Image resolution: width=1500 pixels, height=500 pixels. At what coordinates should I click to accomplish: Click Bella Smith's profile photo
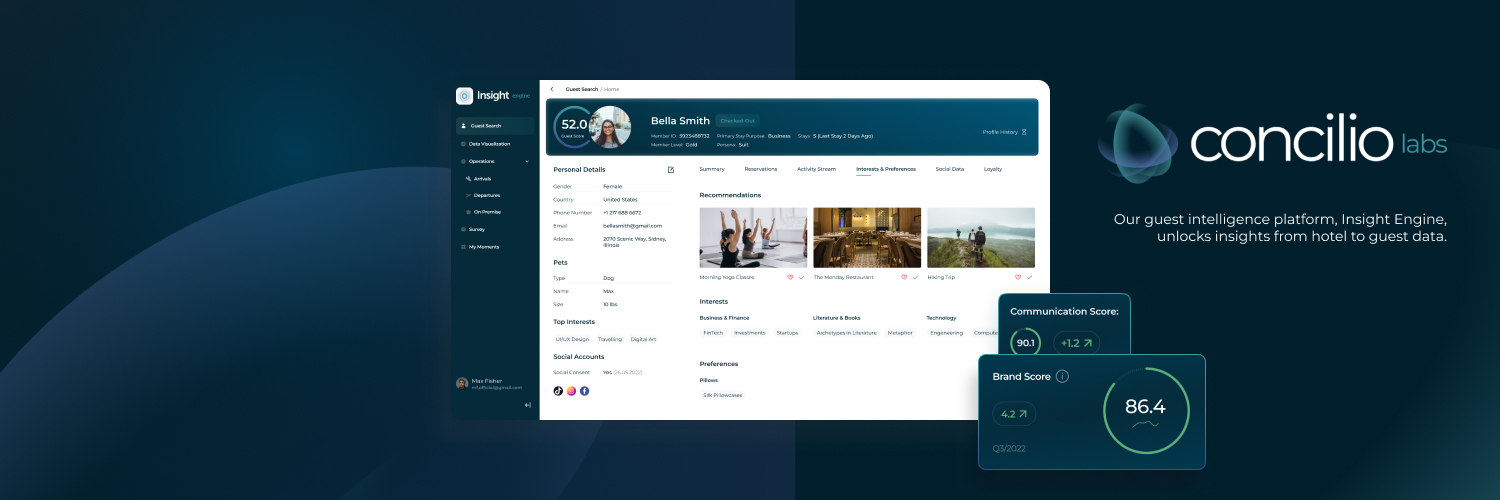(610, 127)
